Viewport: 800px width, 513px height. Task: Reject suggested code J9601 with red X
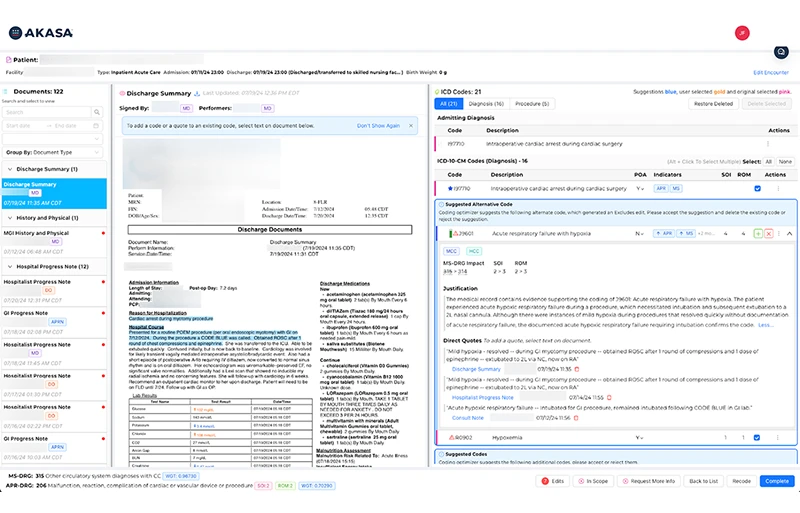pyautogui.click(x=768, y=233)
